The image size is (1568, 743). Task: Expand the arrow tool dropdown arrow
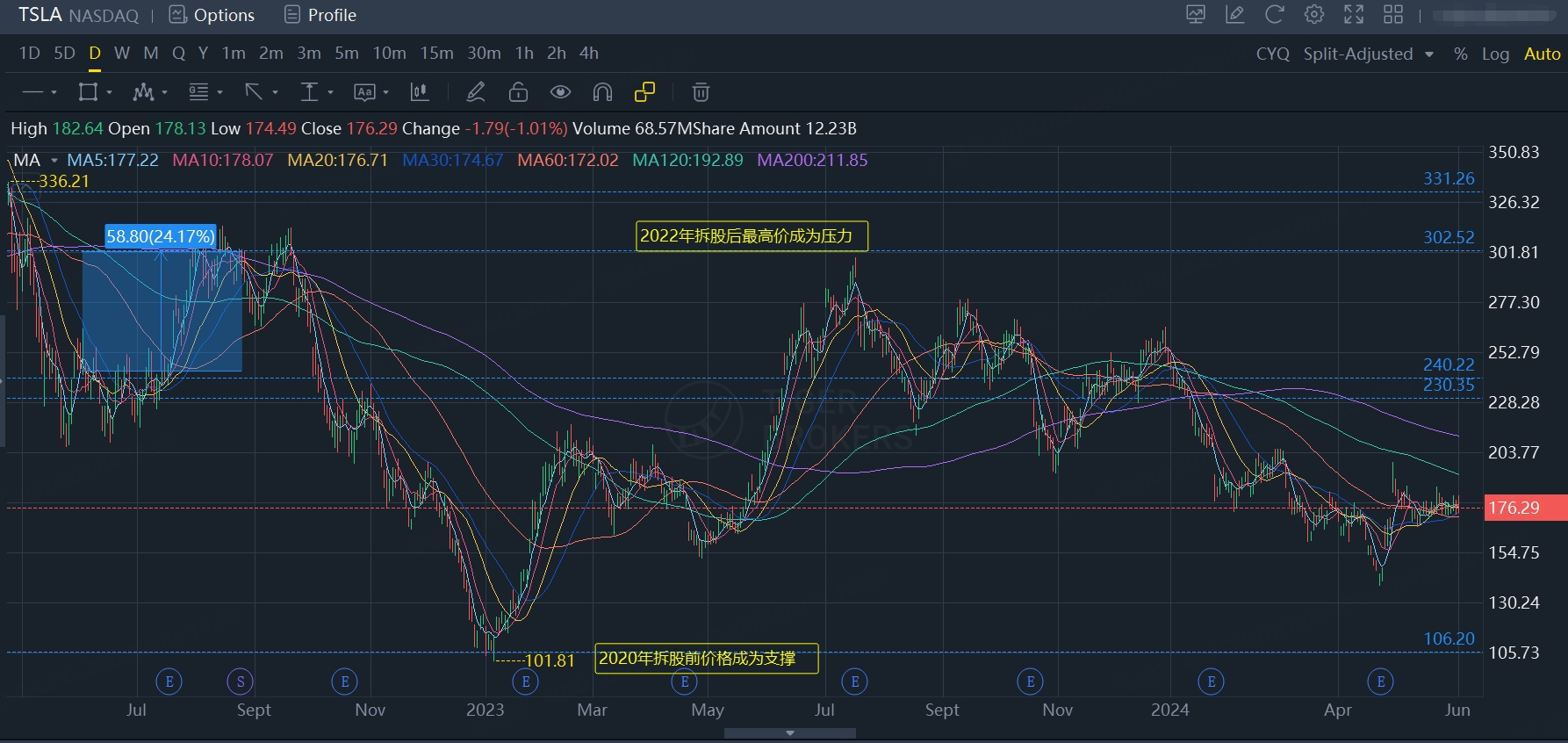(275, 92)
